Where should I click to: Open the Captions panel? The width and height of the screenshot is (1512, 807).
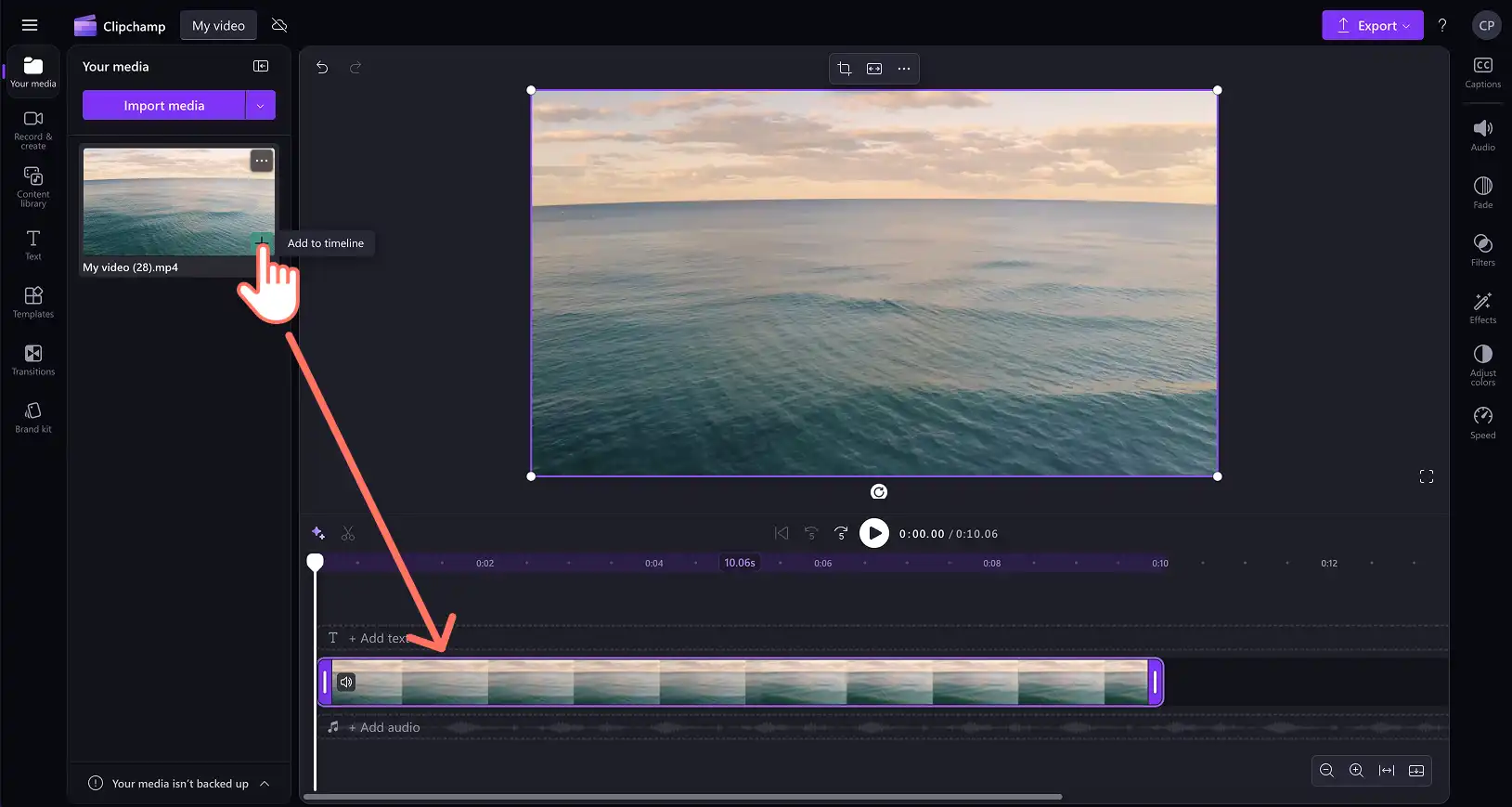(1483, 72)
